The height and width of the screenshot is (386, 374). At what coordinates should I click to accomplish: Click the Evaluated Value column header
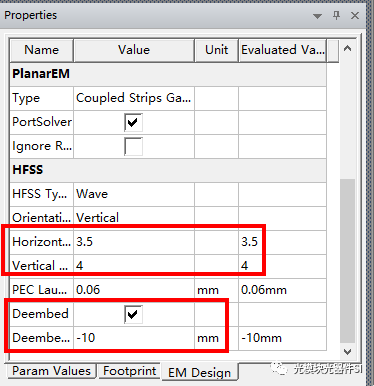coord(283,50)
